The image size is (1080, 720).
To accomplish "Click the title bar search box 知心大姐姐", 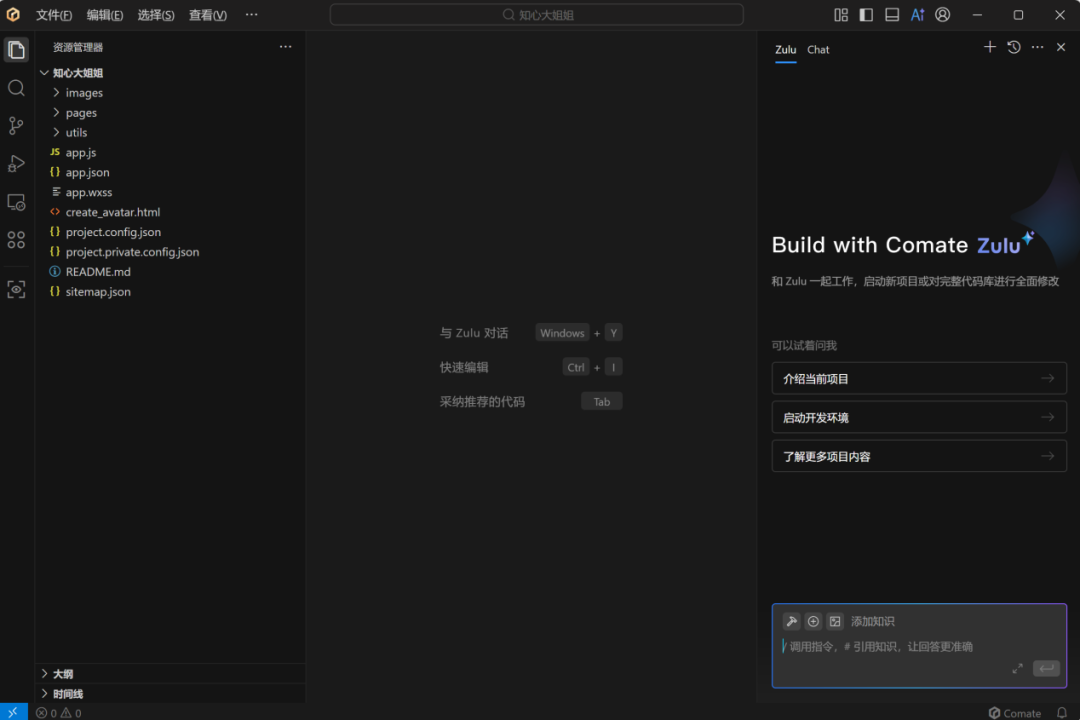I will (x=537, y=14).
